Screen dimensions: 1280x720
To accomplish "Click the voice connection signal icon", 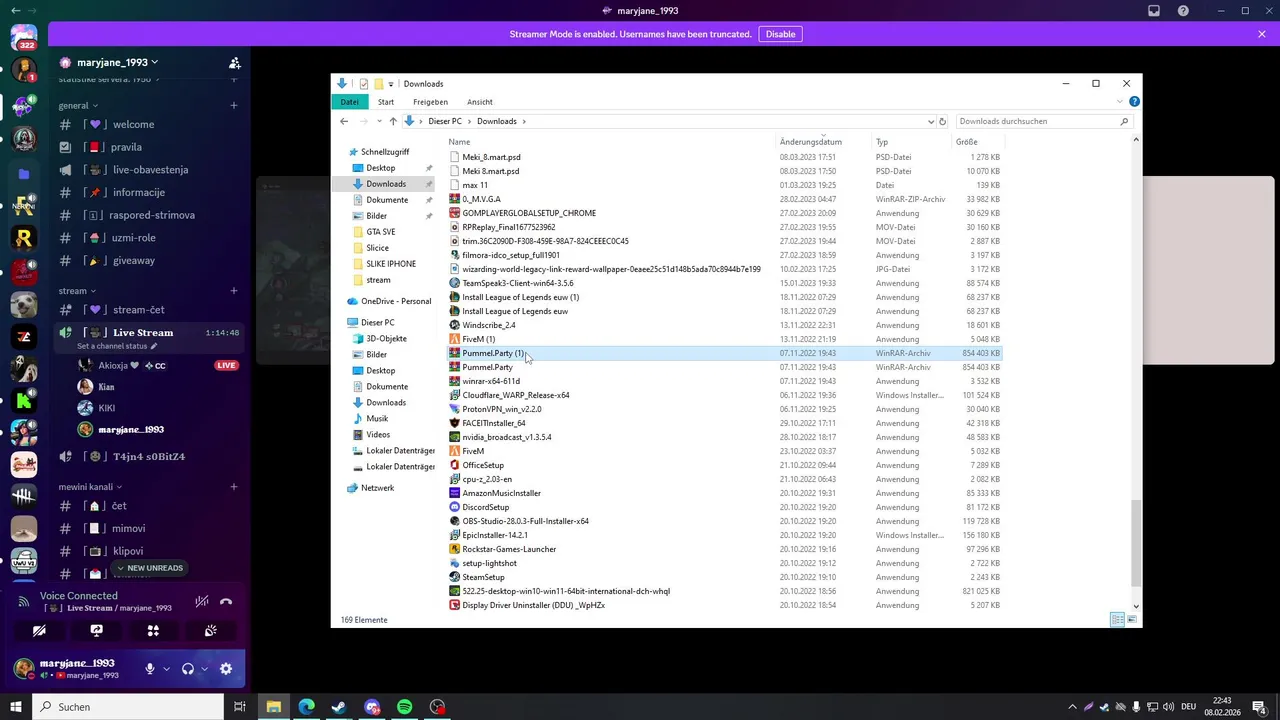I will (x=23, y=602).
